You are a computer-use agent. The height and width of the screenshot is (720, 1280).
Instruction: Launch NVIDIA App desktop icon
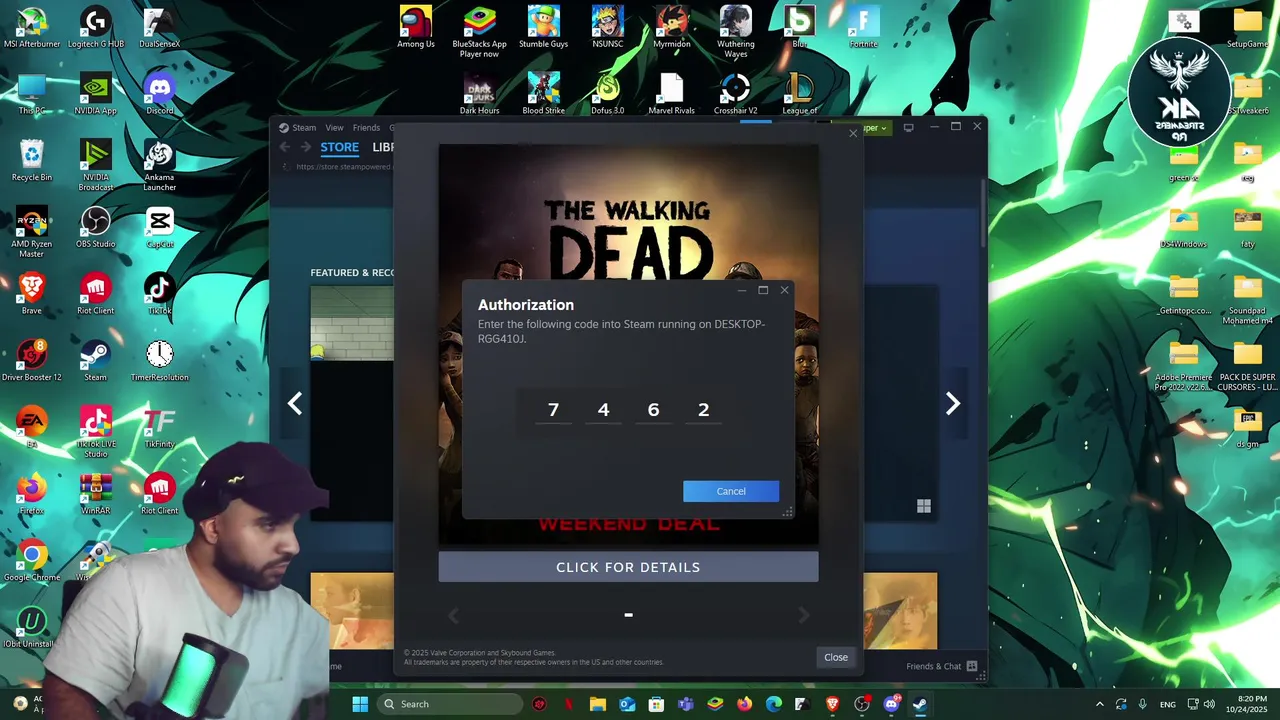95,95
